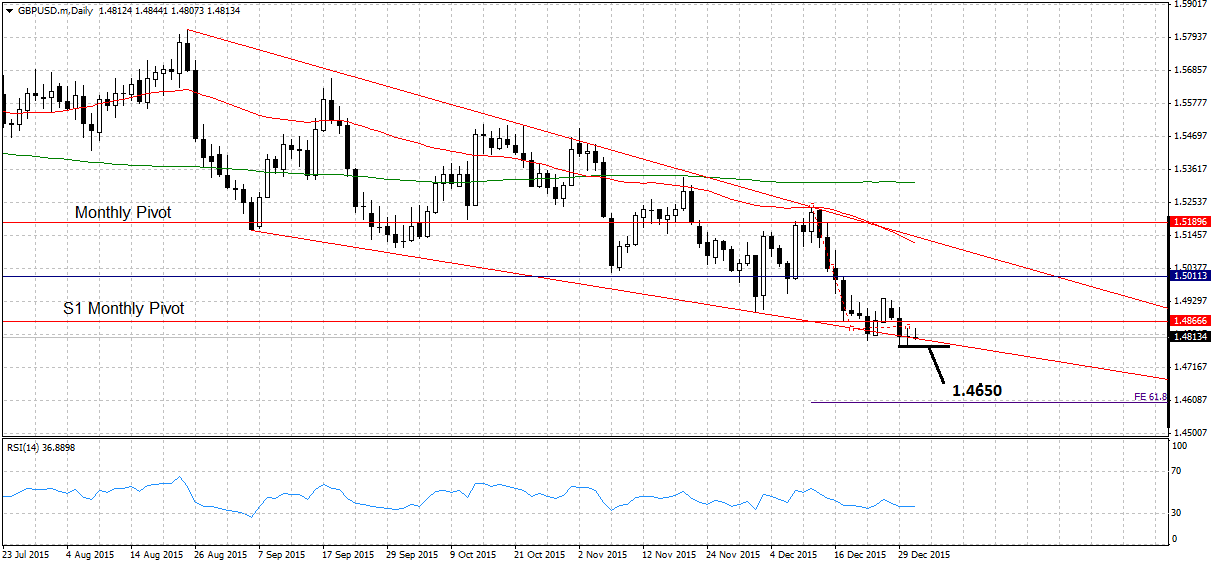The width and height of the screenshot is (1211, 563).
Task: Click the blue 1.50113 price tag
Action: point(1188,275)
